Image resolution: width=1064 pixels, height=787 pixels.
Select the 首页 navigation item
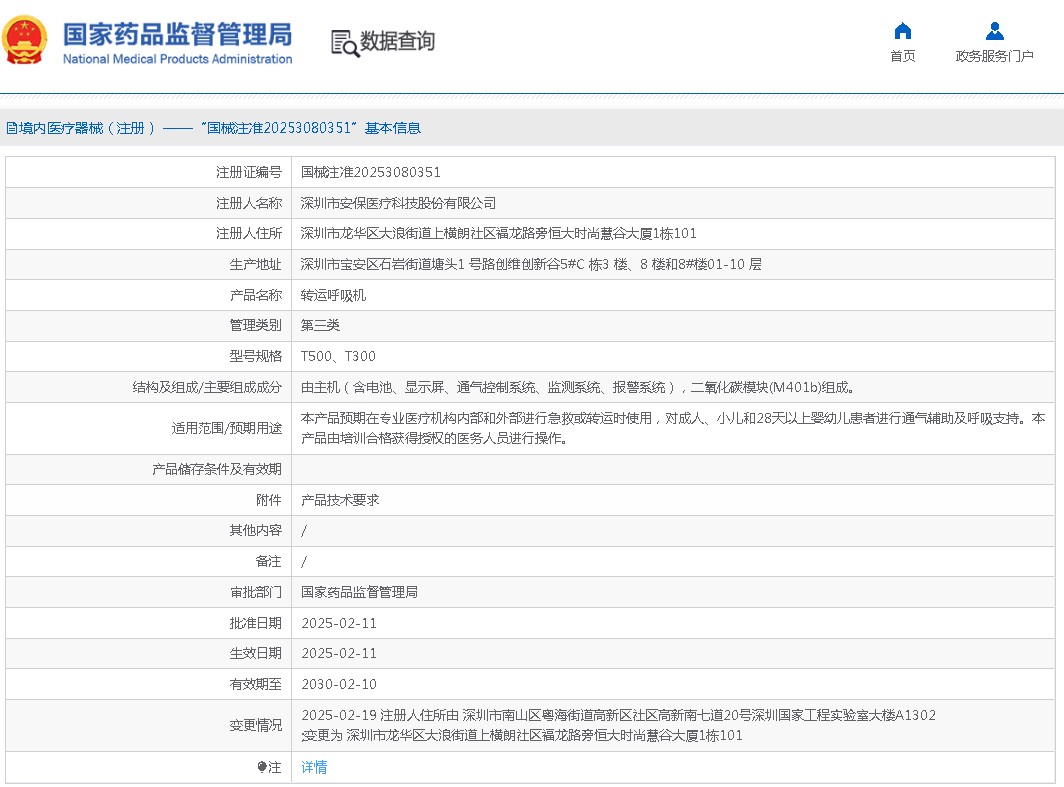(x=902, y=56)
